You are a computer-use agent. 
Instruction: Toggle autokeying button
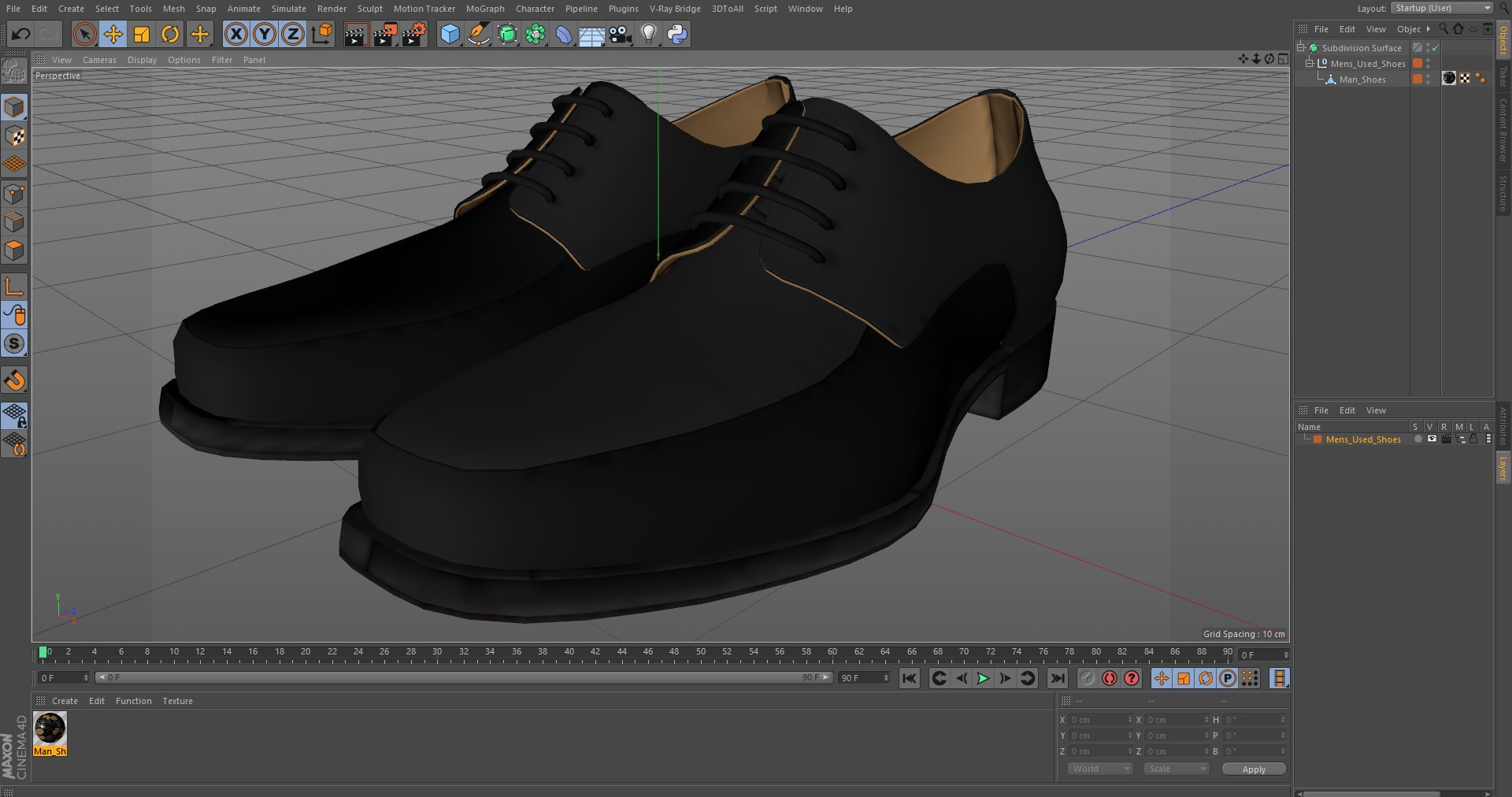click(x=1110, y=678)
